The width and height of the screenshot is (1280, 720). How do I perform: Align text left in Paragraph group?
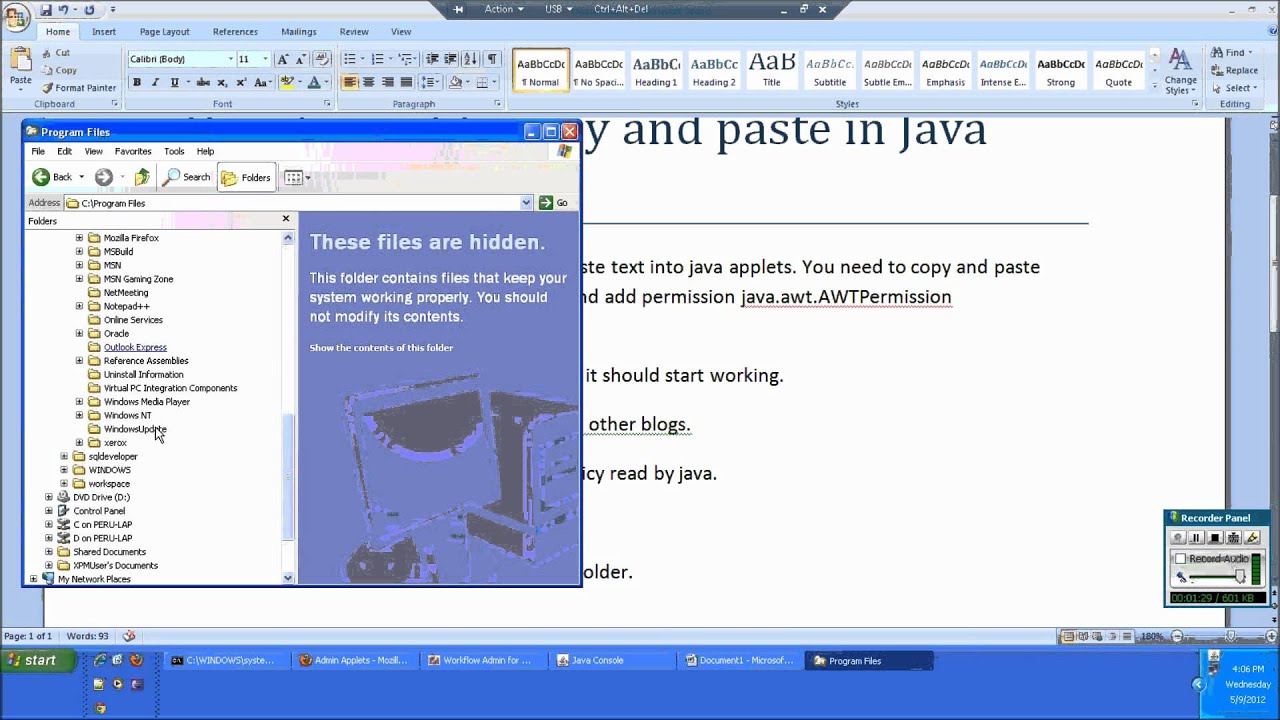click(349, 82)
